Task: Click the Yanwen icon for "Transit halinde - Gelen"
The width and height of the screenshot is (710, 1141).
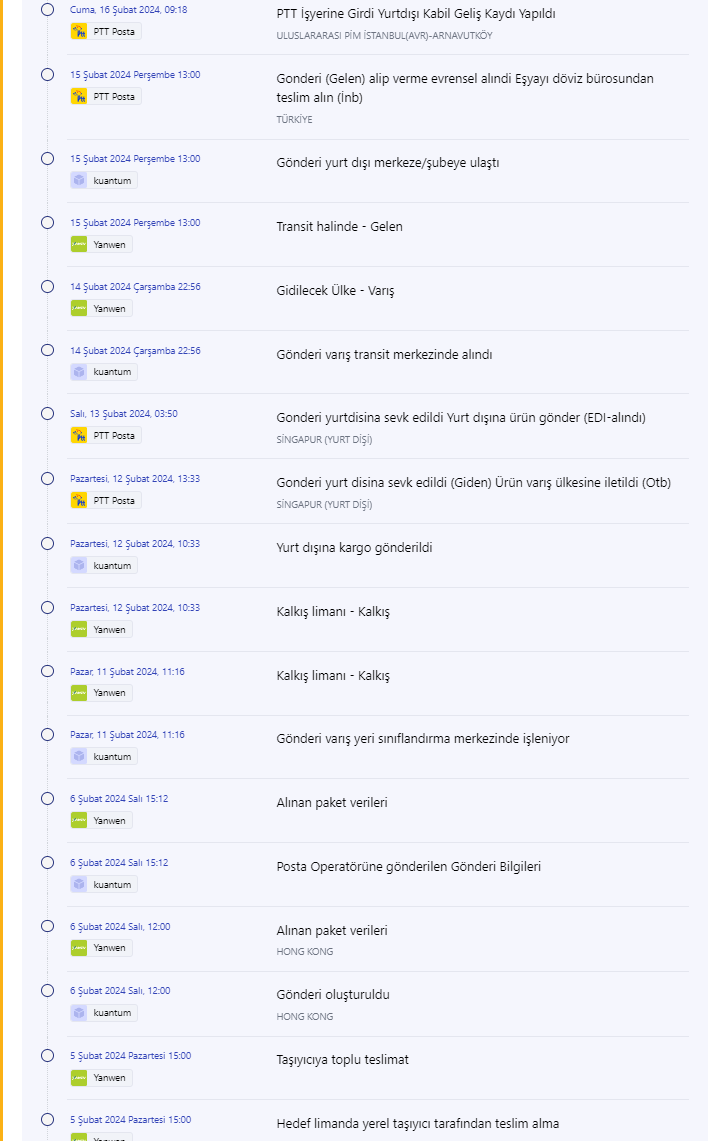Action: (x=79, y=244)
